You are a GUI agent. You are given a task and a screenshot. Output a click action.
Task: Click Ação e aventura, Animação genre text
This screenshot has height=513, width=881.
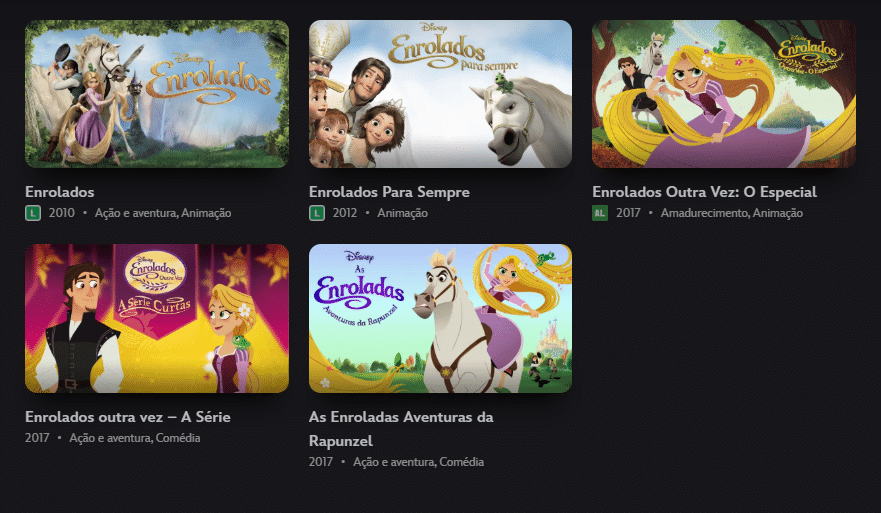163,213
